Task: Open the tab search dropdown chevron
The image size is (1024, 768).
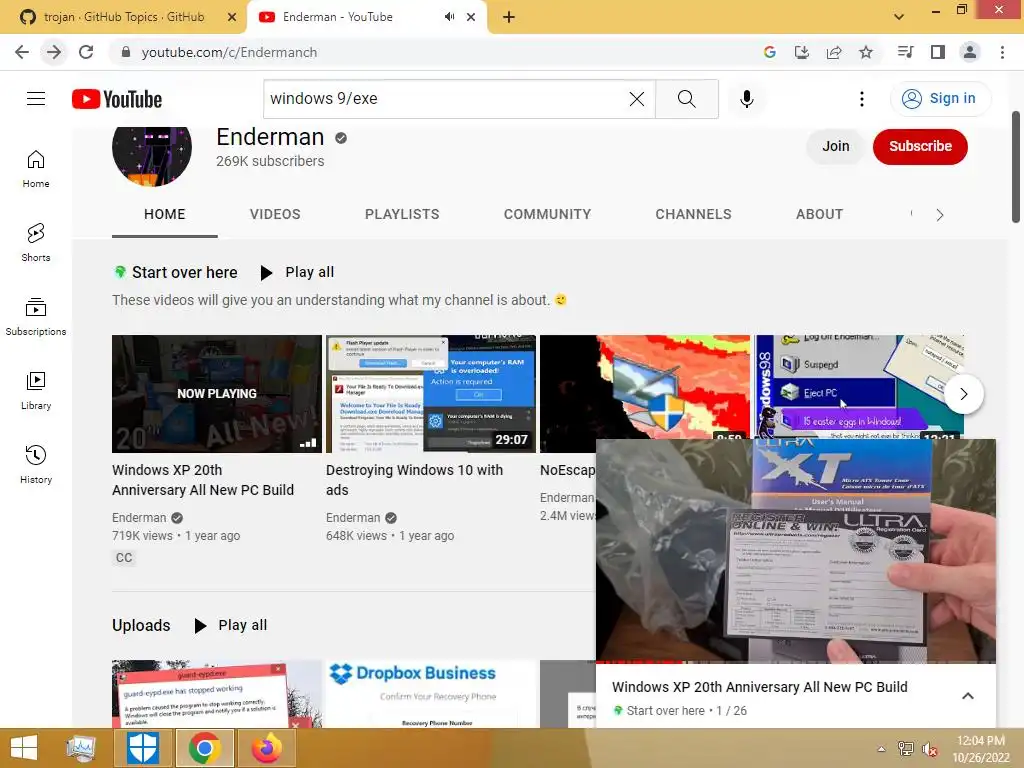Action: pos(899,17)
